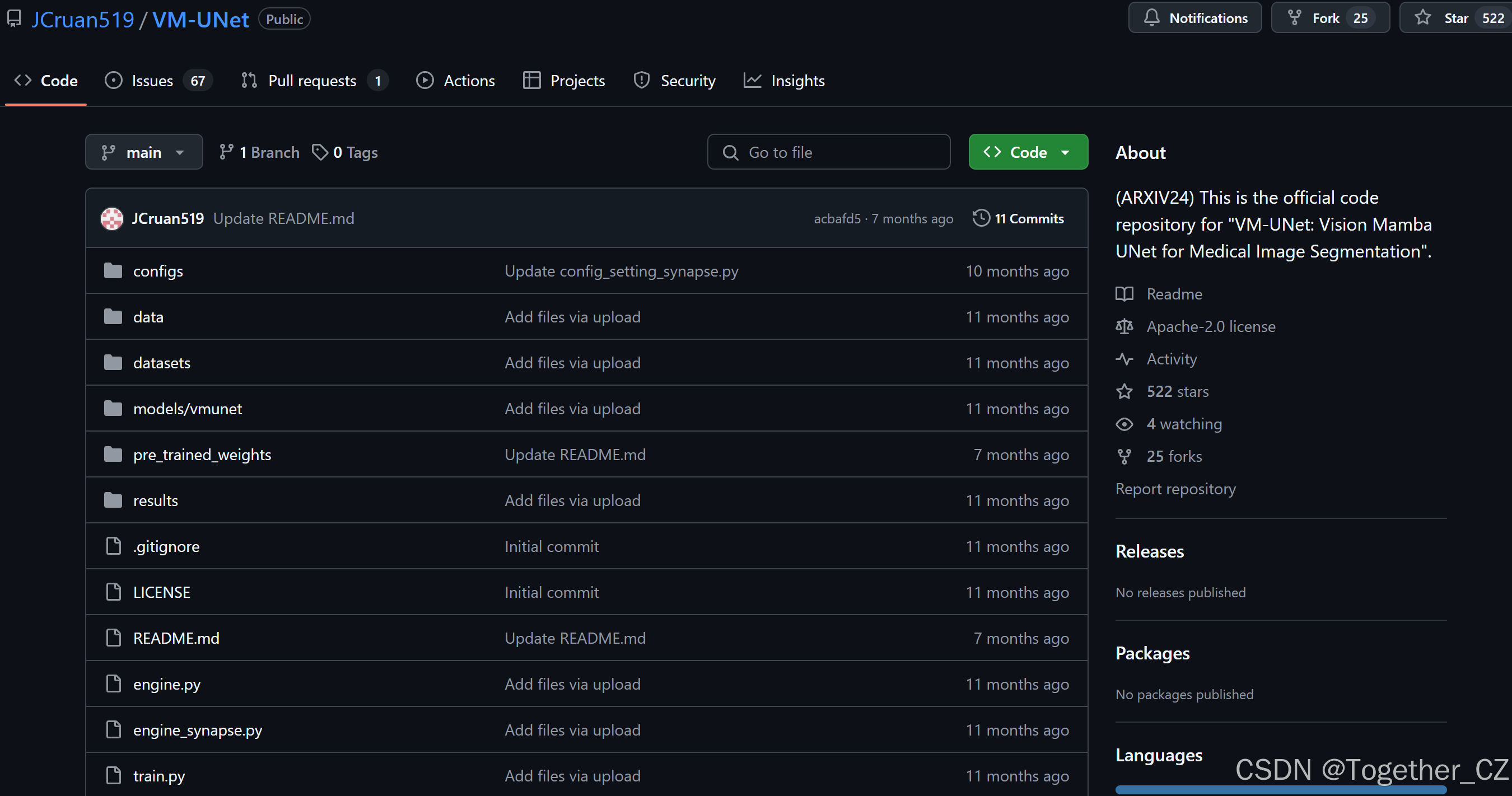Open the Apache-2.0 license link
The width and height of the screenshot is (1512, 796).
[1210, 327]
